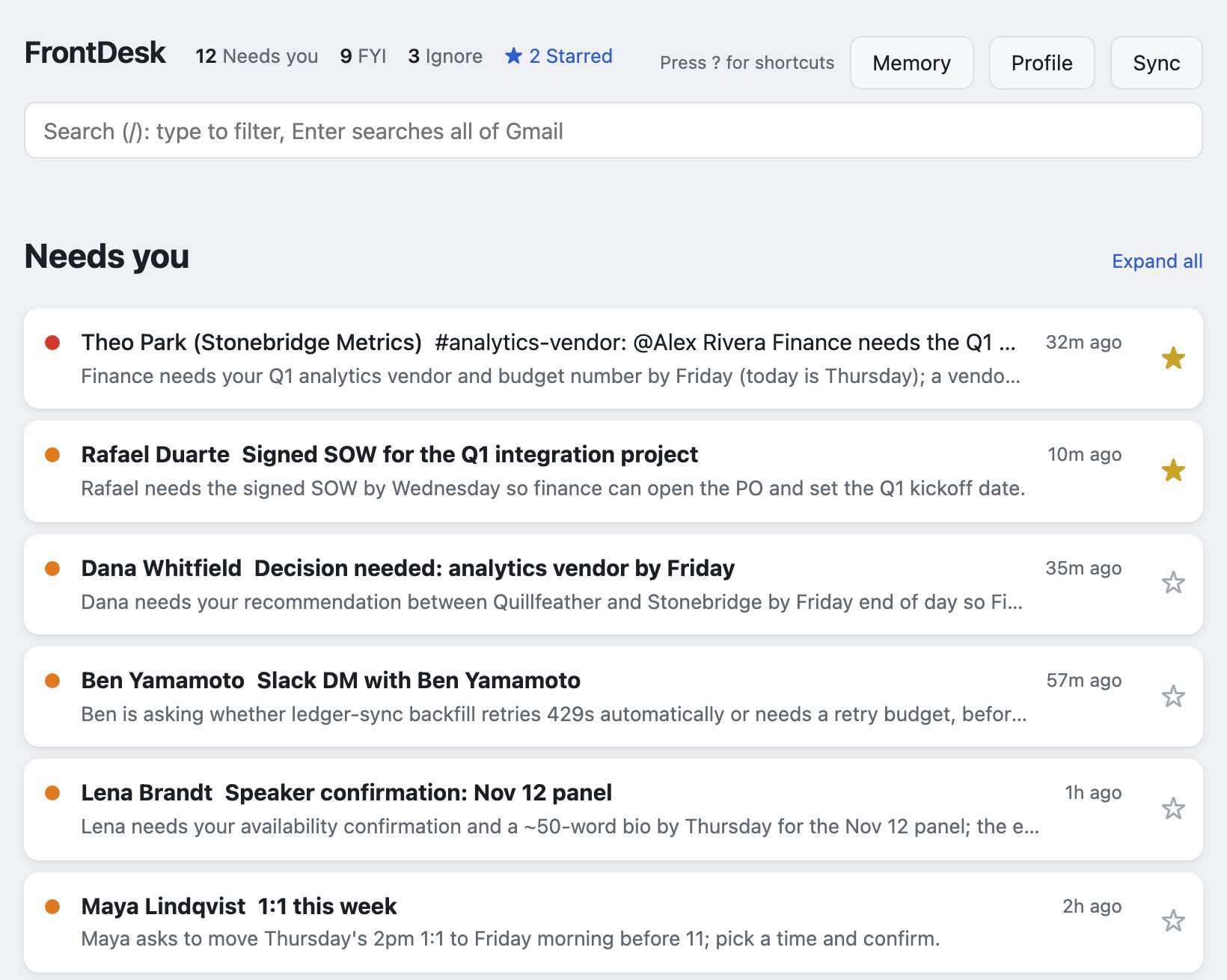
Task: Unstar Rafael Duarte's Signed SOW email
Action: click(1173, 471)
